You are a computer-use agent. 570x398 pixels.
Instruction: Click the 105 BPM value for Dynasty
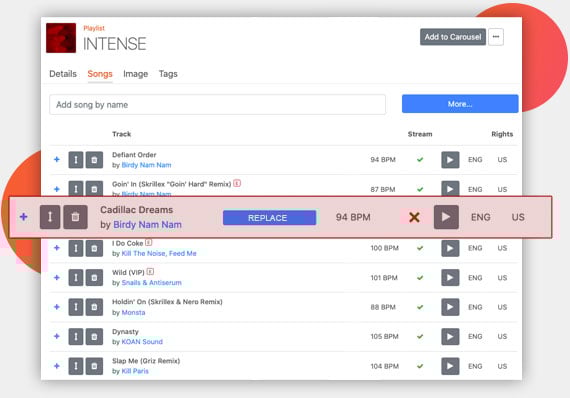[385, 337]
